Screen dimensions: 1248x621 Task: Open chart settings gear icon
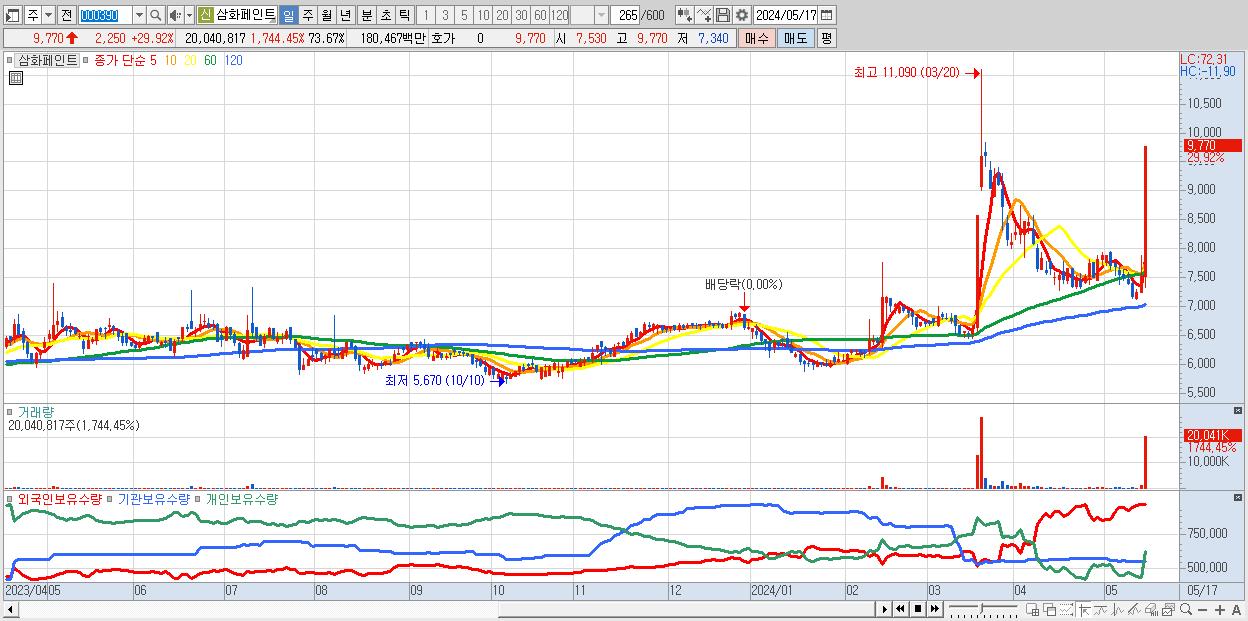click(x=741, y=15)
